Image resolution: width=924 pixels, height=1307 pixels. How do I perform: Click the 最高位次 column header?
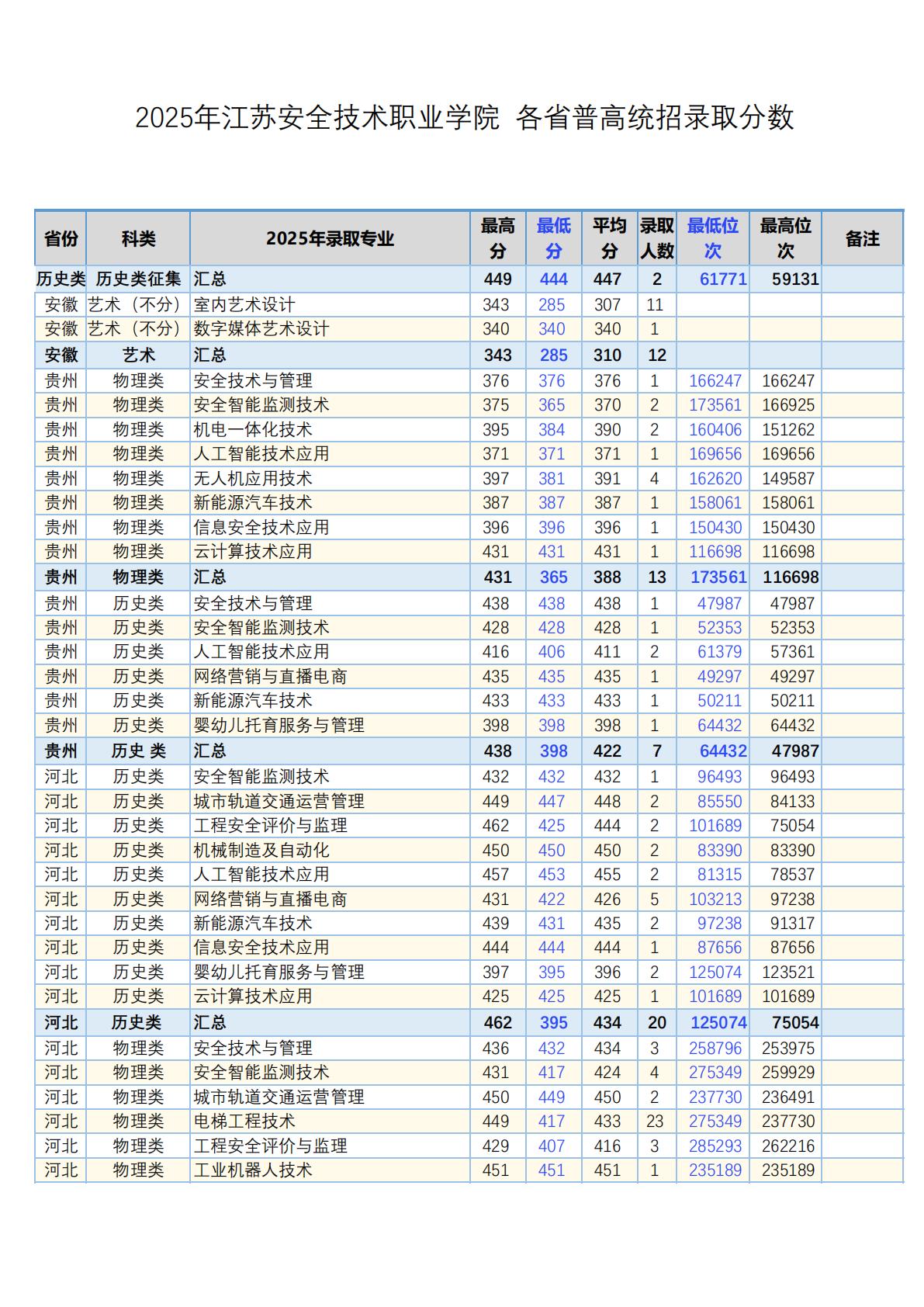tap(785, 238)
